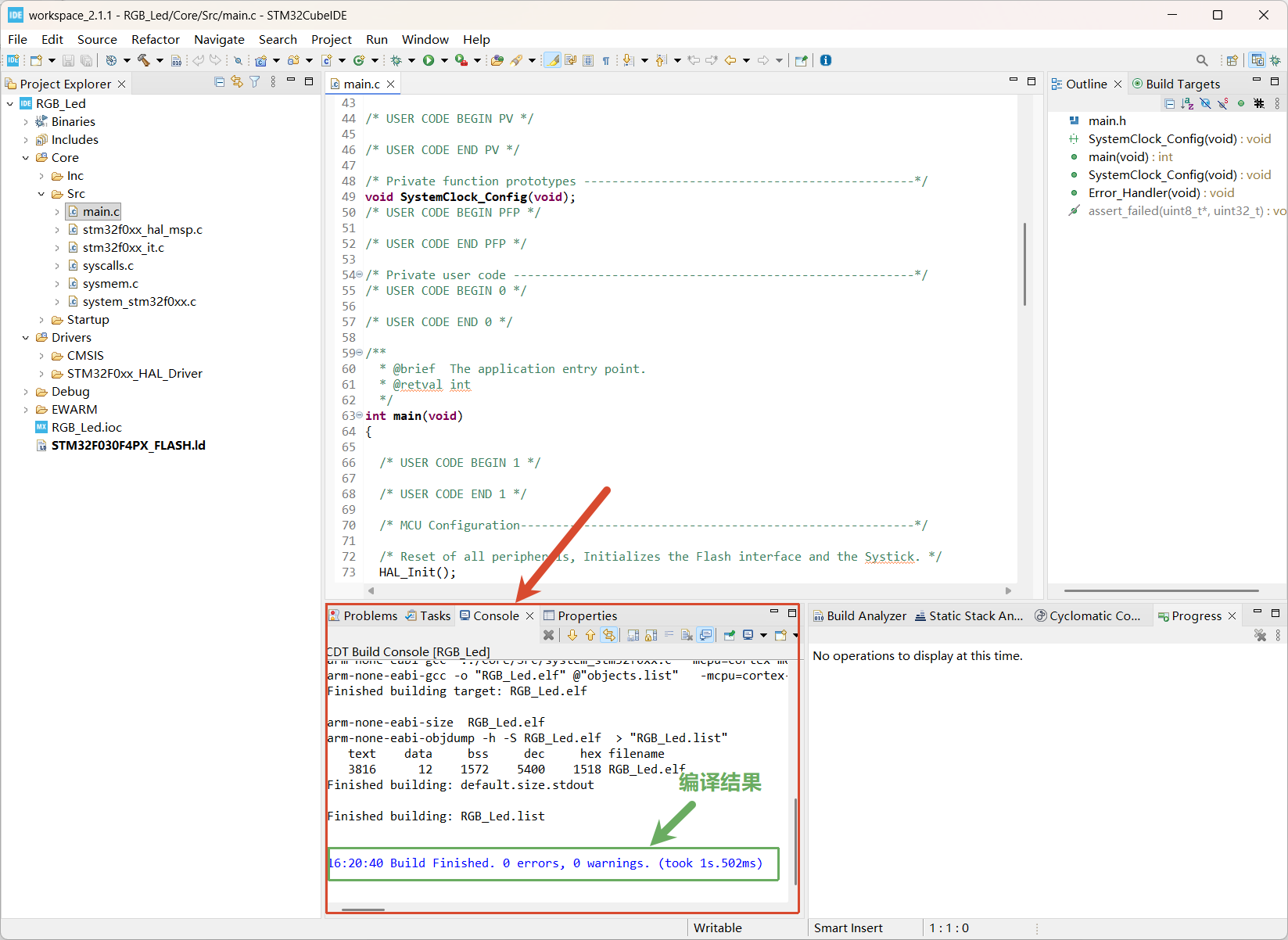1288x940 pixels.
Task: Click the console vertical scrollbar thumb
Action: point(795,841)
